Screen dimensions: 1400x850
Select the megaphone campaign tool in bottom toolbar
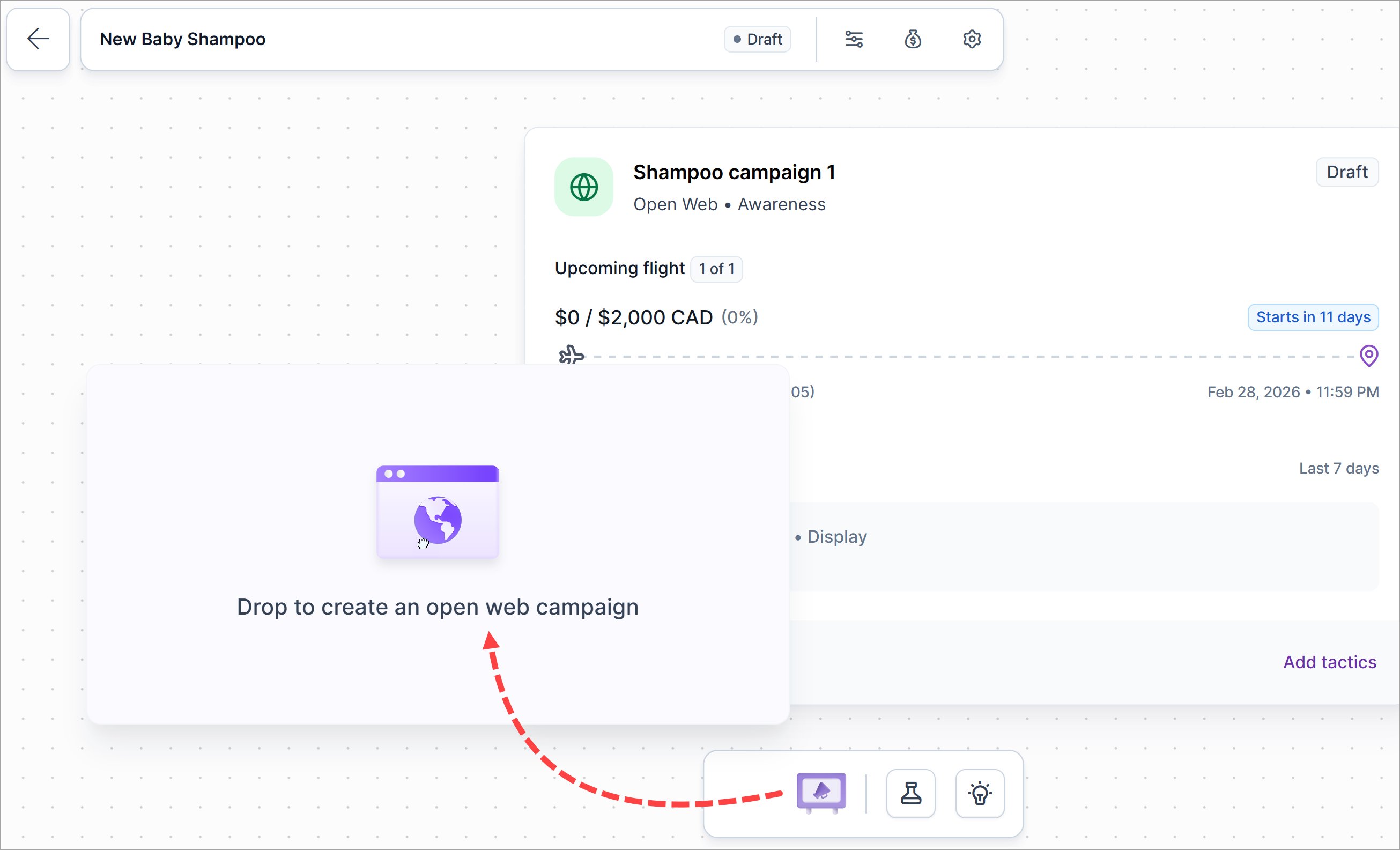tap(821, 792)
